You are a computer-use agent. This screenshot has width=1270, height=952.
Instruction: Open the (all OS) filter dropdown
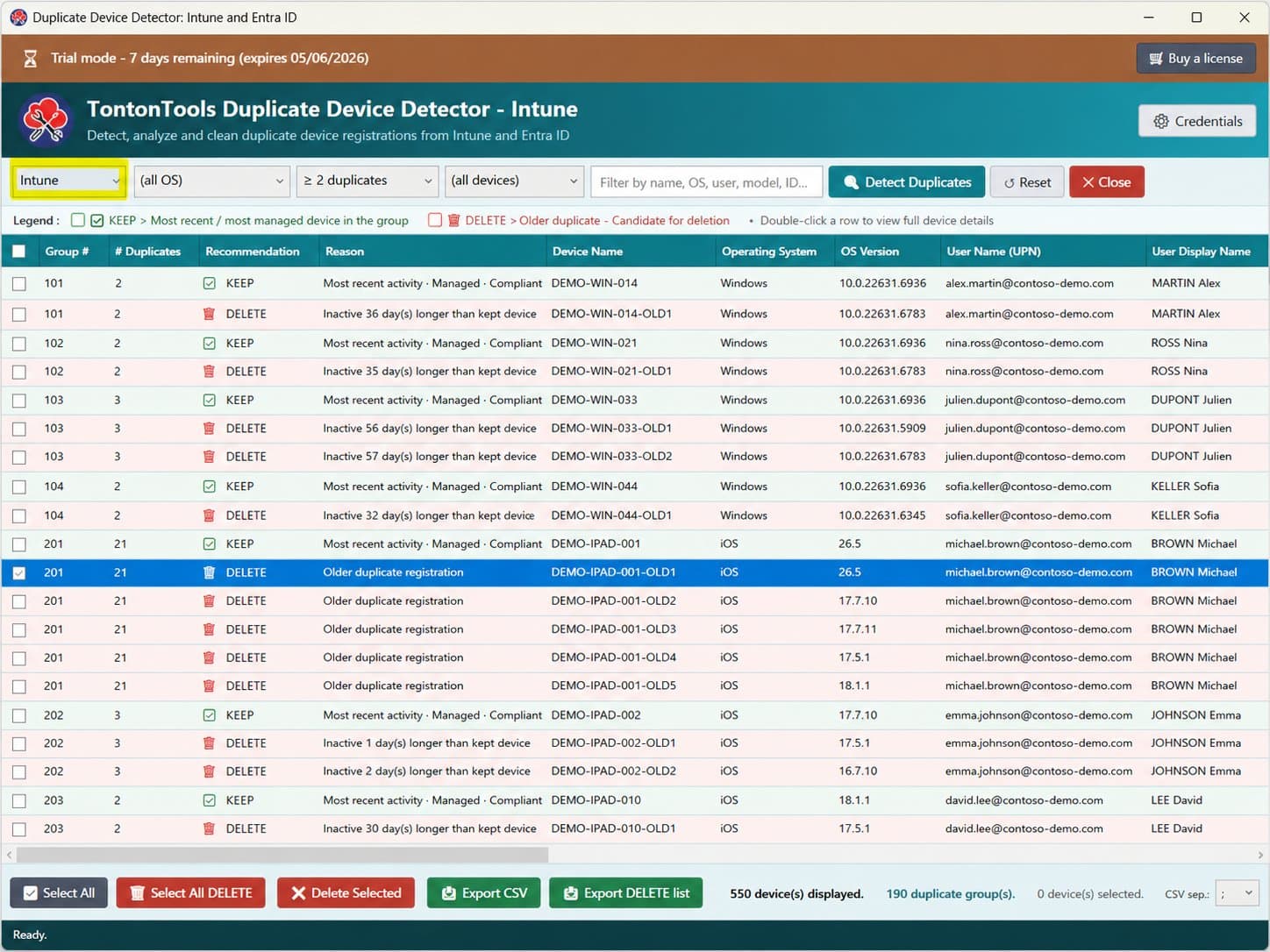pyautogui.click(x=211, y=181)
